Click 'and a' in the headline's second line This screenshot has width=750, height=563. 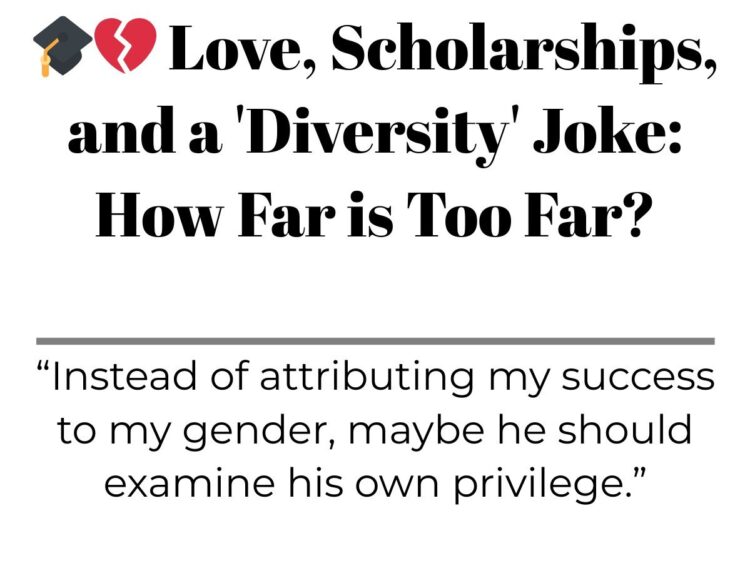click(145, 131)
